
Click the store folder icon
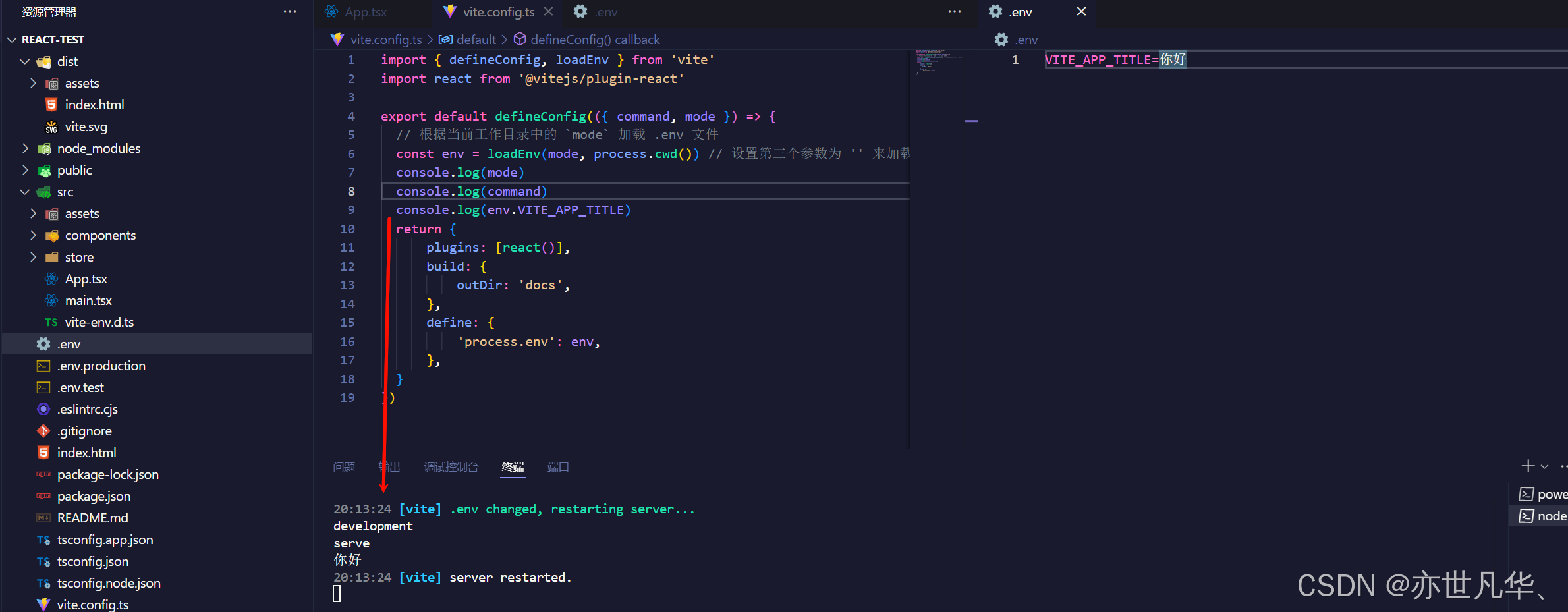point(51,257)
